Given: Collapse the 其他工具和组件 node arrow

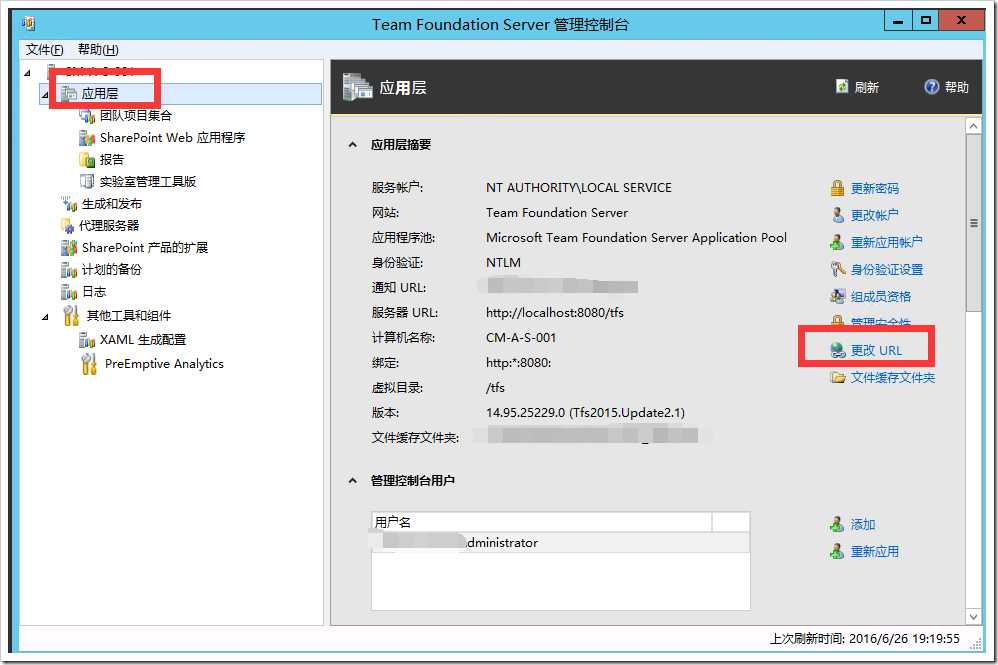Looking at the screenshot, I should [45, 316].
